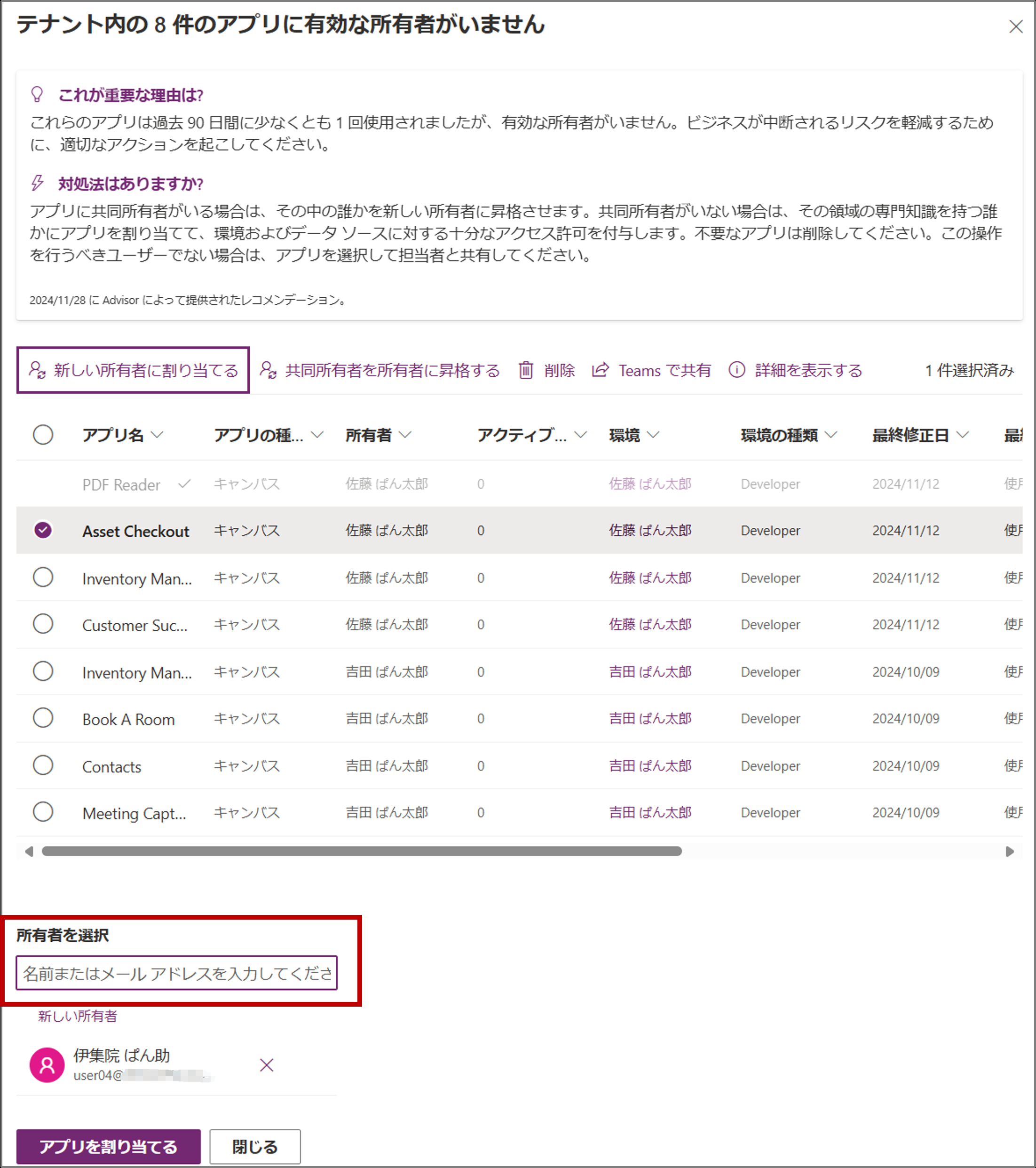The height and width of the screenshot is (1168, 1036).
Task: Click the right scroll arrow of table
Action: coord(1010,851)
